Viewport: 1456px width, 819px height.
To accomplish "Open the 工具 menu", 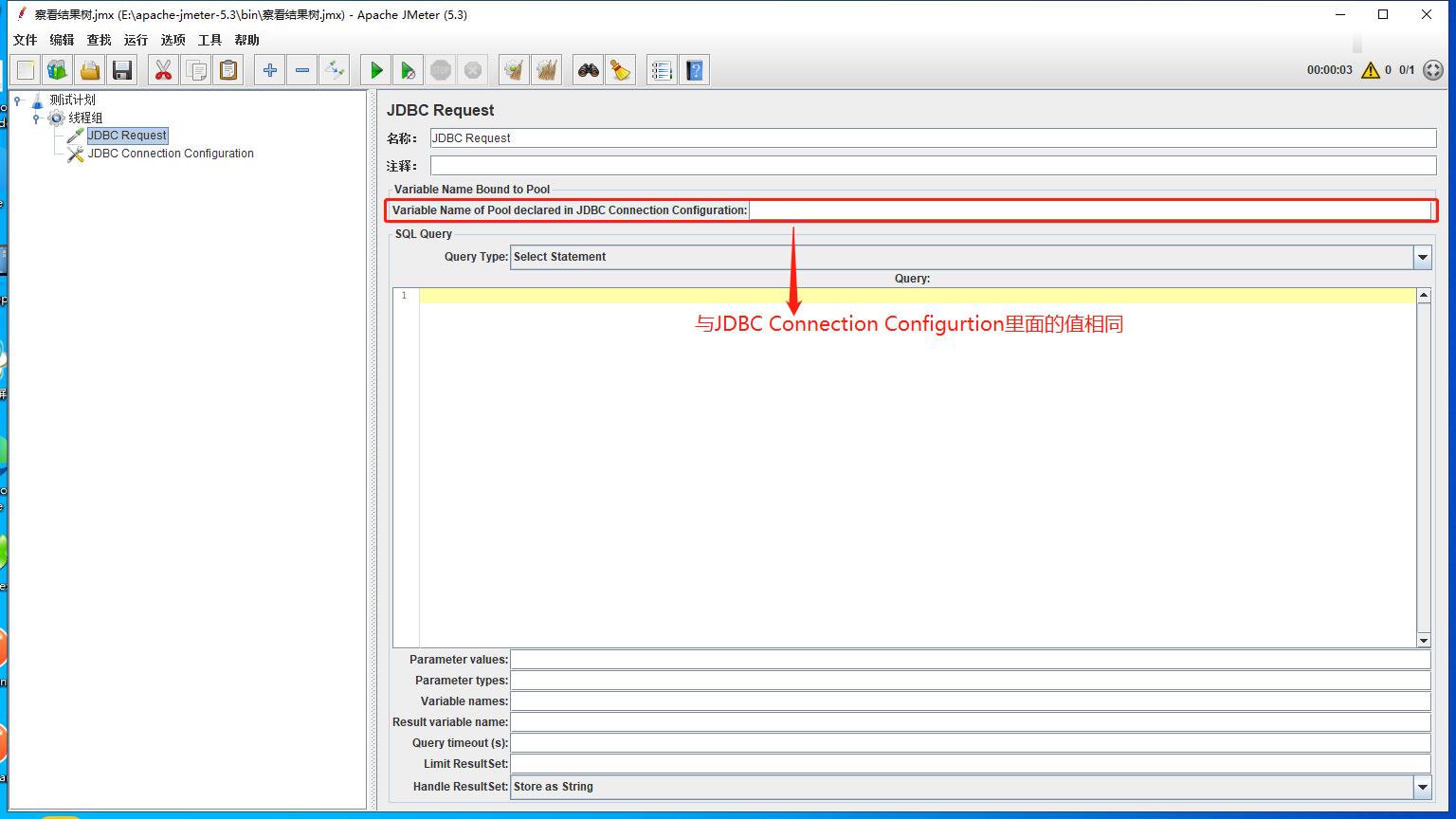I will tap(209, 40).
